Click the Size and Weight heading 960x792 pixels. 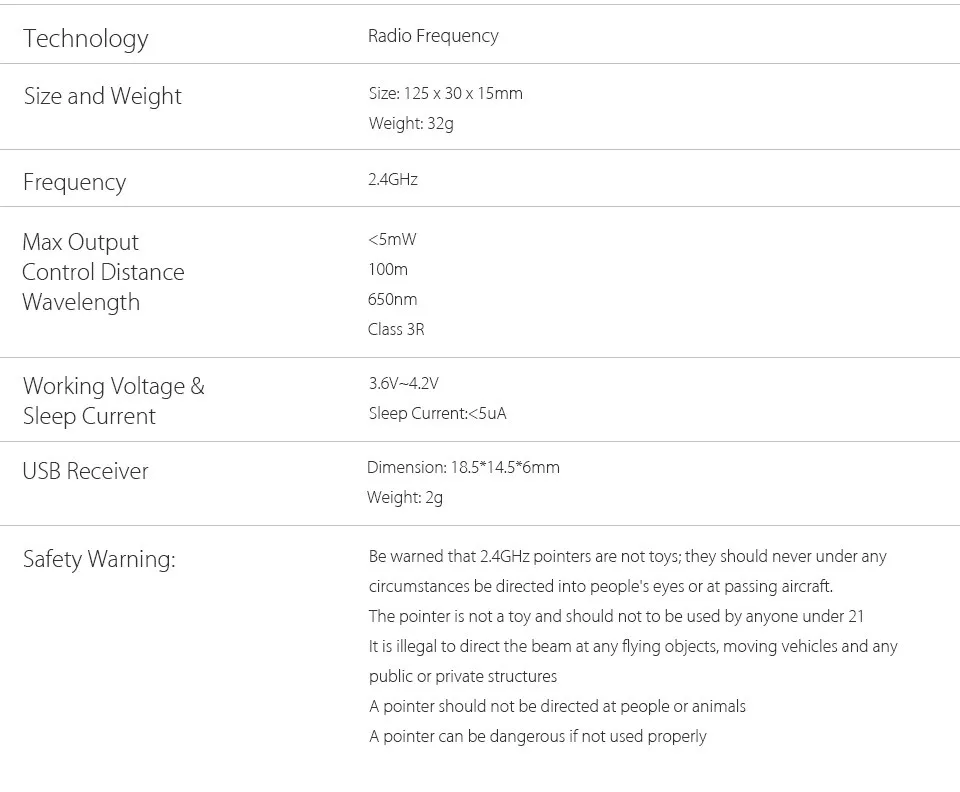coord(102,97)
